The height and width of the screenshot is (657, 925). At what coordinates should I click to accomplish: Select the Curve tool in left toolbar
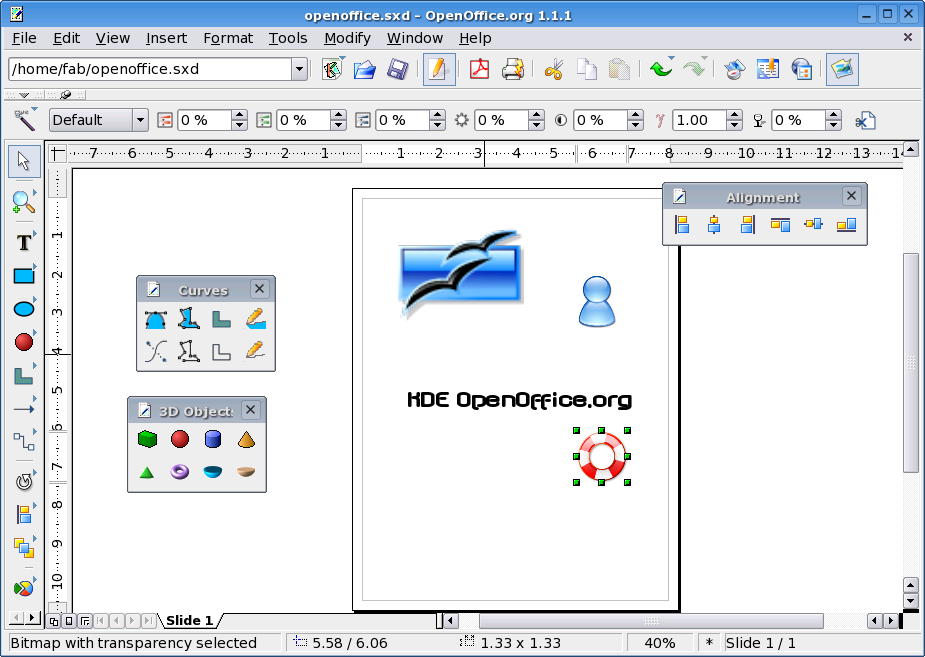click(x=24, y=375)
